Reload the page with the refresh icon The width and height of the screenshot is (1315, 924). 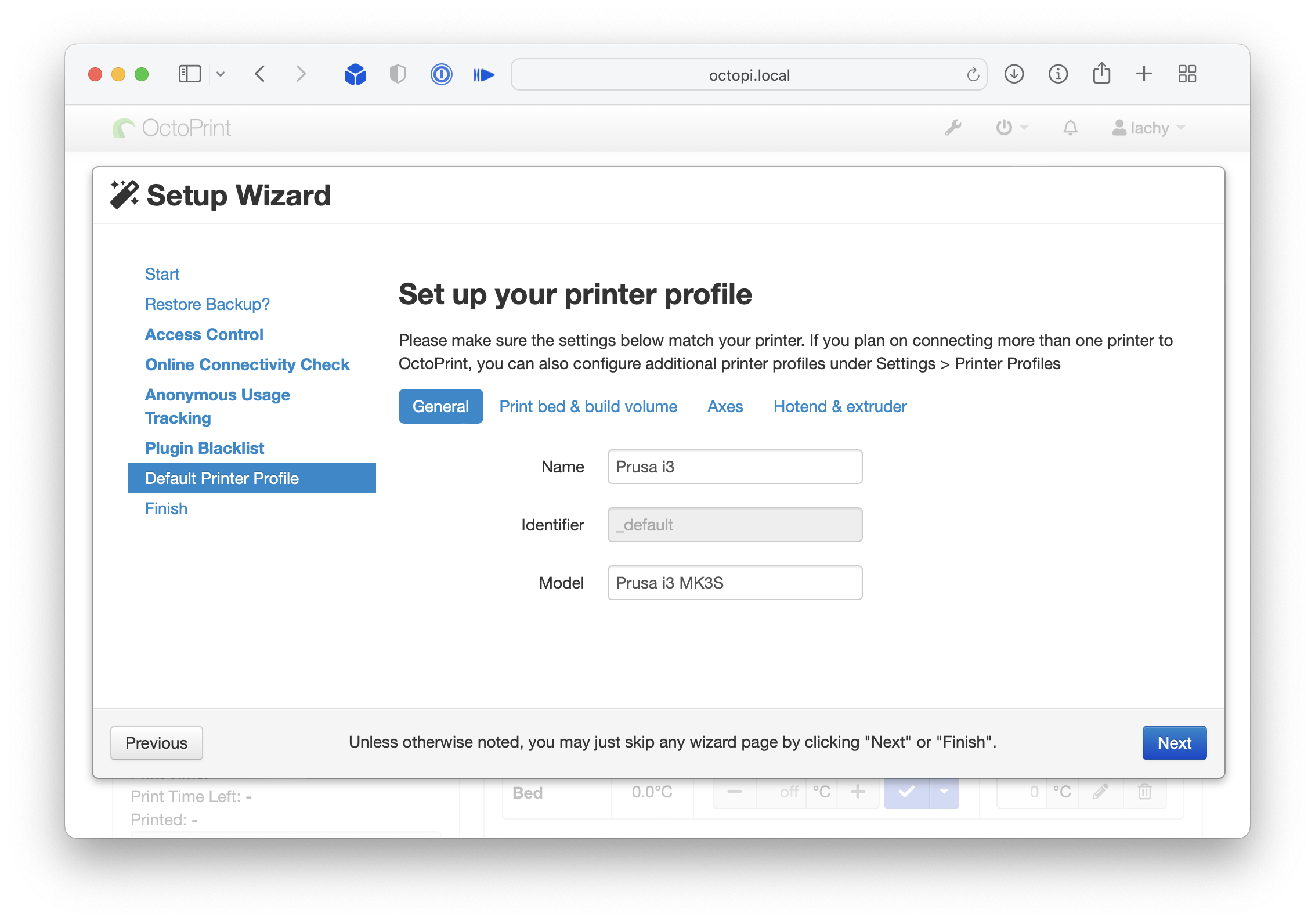pyautogui.click(x=973, y=75)
